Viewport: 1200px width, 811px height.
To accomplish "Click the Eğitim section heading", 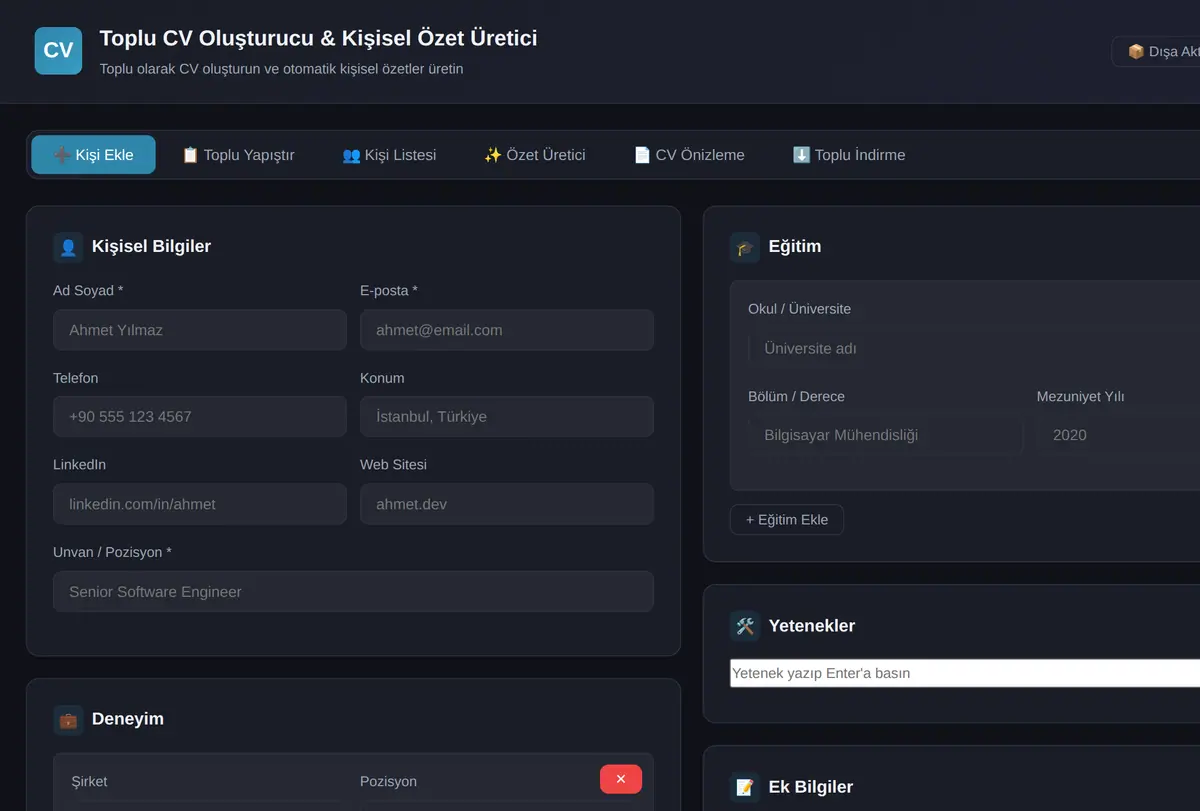I will click(x=795, y=247).
